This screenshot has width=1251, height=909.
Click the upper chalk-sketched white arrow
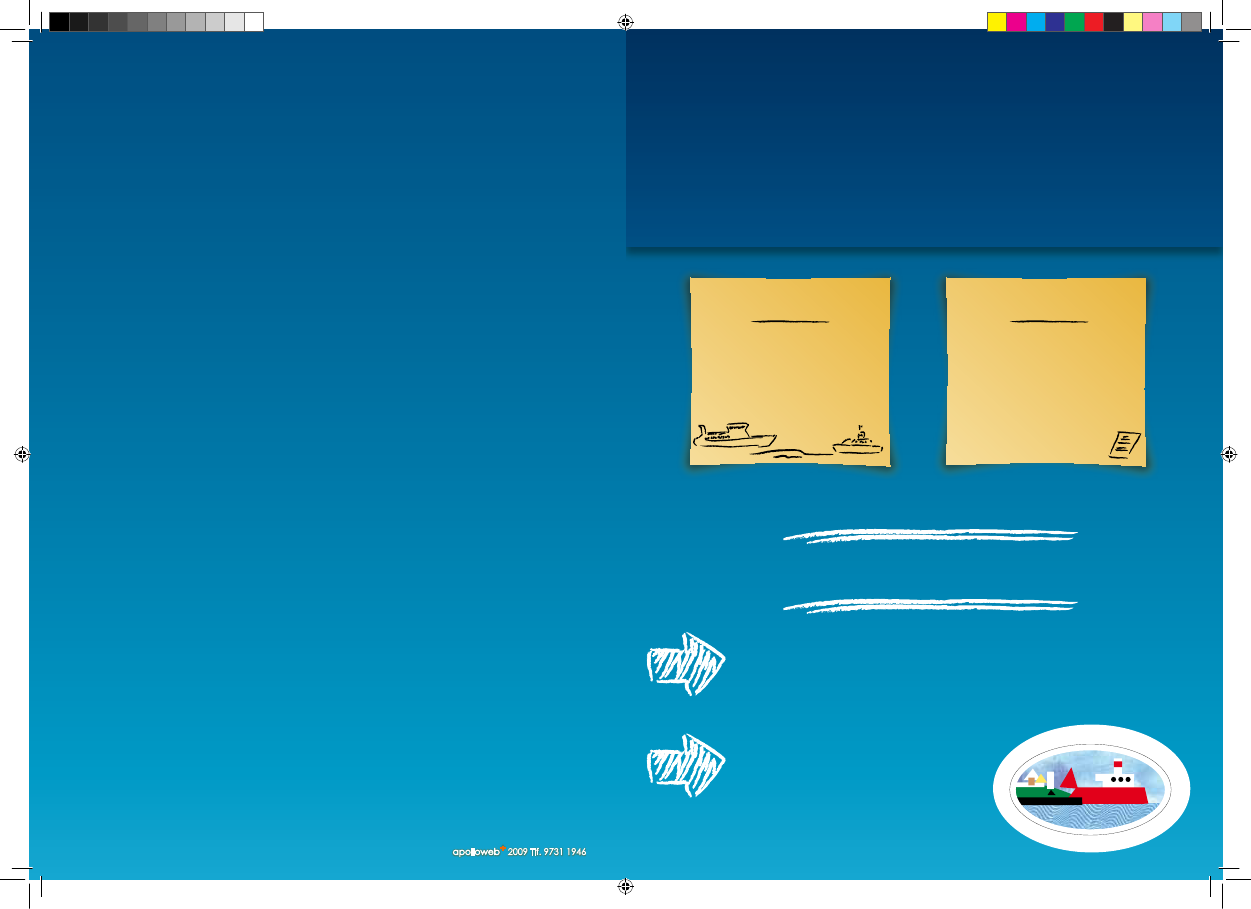click(686, 664)
